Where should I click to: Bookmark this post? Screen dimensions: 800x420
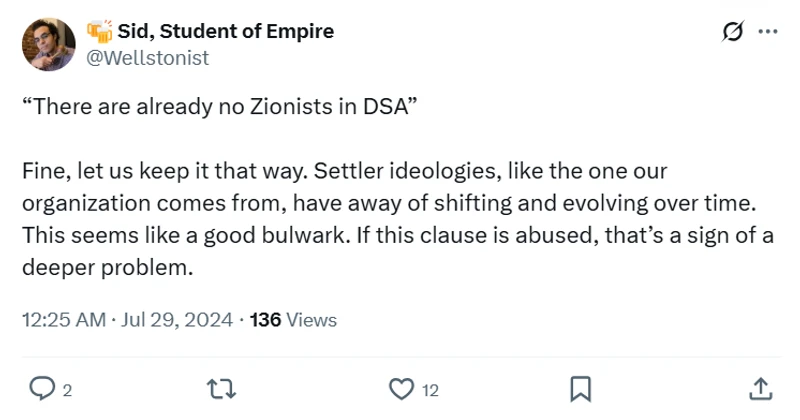click(x=580, y=387)
